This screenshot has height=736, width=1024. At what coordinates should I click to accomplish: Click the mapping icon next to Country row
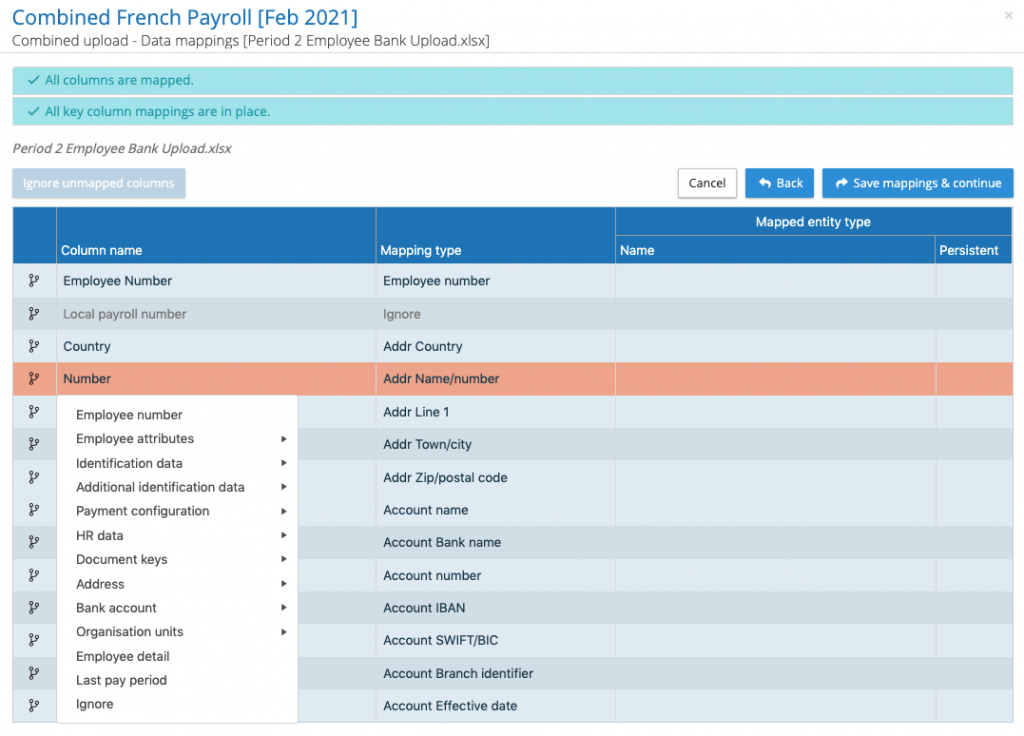tap(34, 346)
